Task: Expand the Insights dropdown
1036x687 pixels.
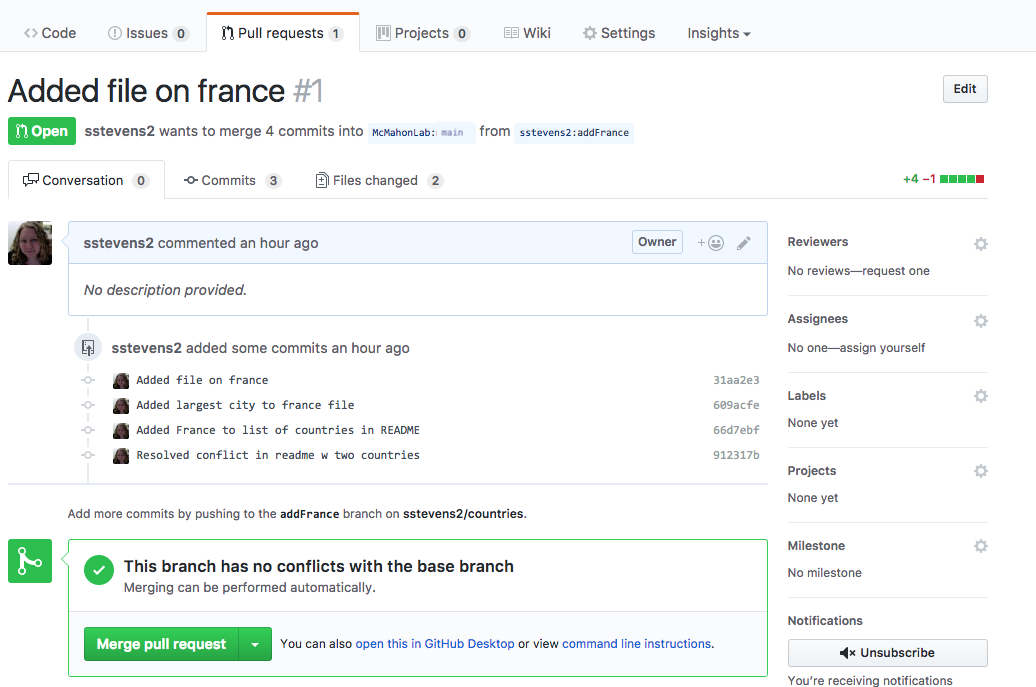Action: [719, 33]
